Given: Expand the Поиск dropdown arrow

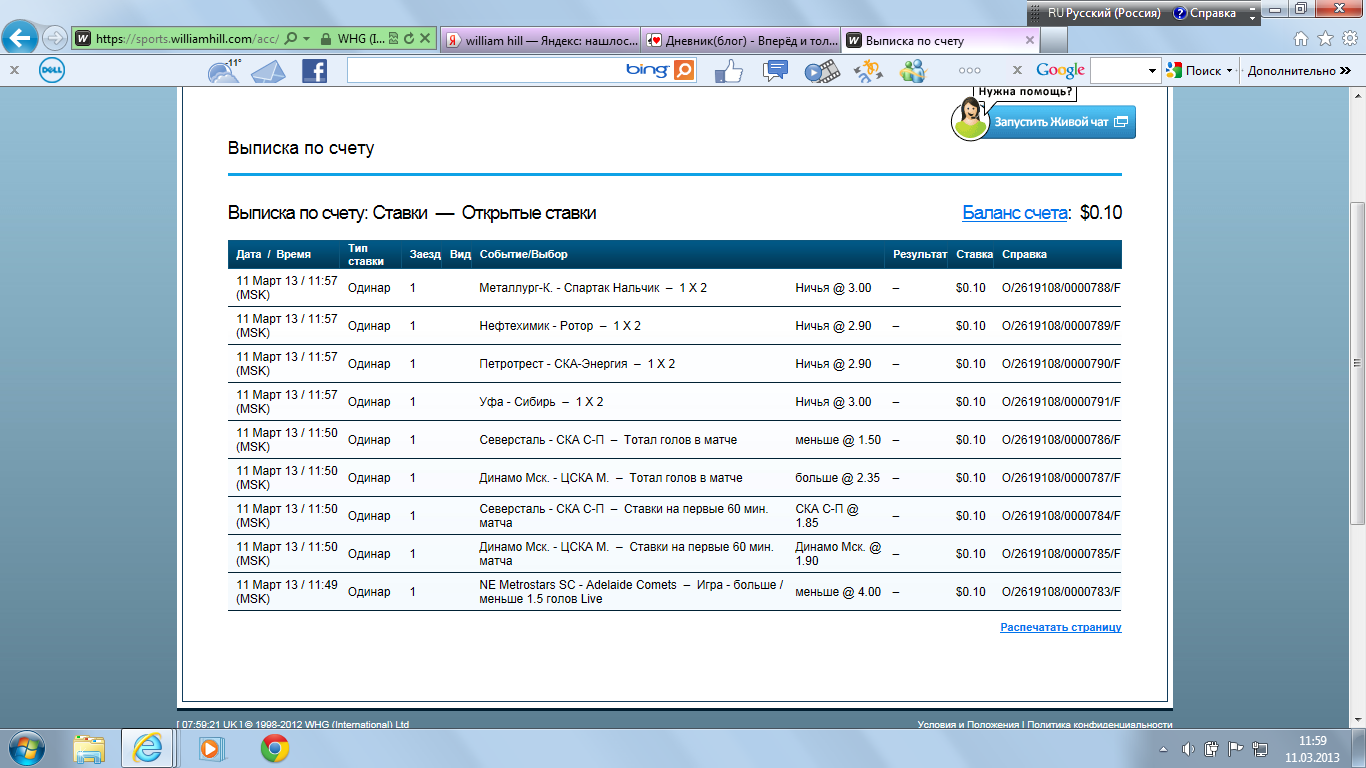Looking at the screenshot, I should (1229, 71).
